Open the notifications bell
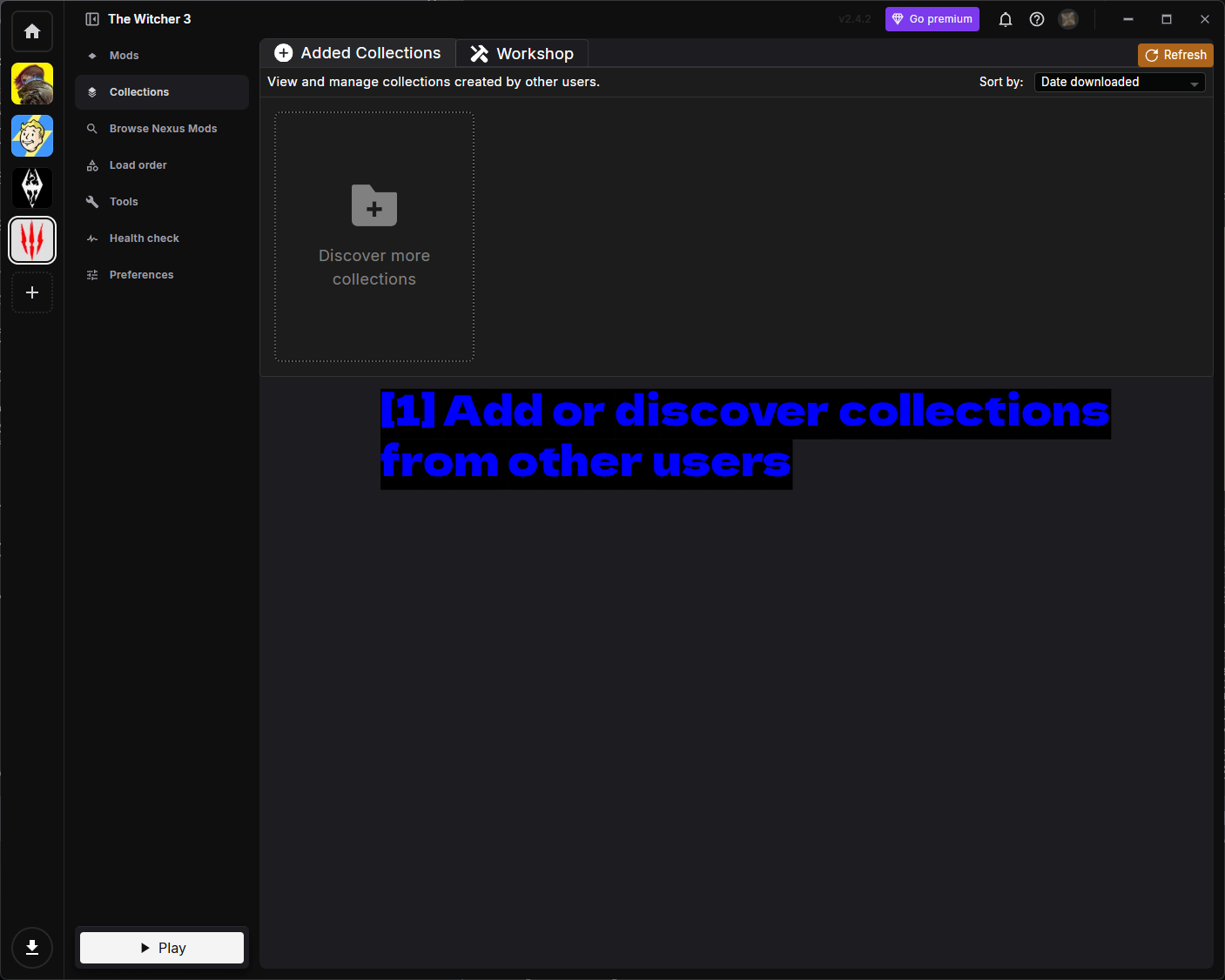This screenshot has height=980, width=1225. coord(1006,19)
